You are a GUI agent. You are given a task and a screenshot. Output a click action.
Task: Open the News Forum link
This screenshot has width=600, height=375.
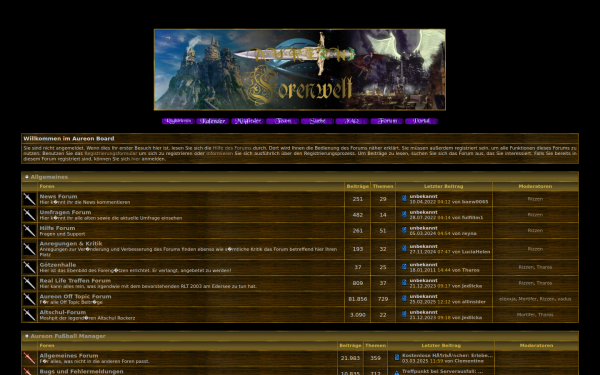(58, 196)
